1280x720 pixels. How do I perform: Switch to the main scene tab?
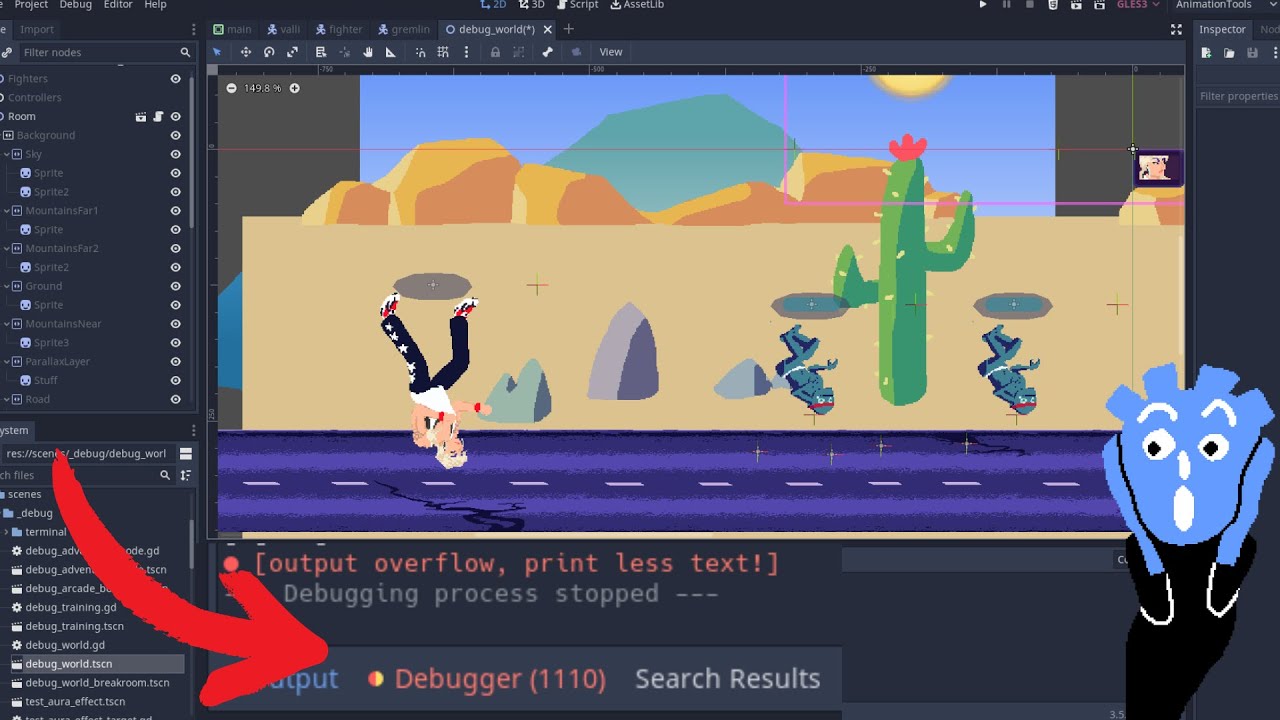tap(232, 29)
